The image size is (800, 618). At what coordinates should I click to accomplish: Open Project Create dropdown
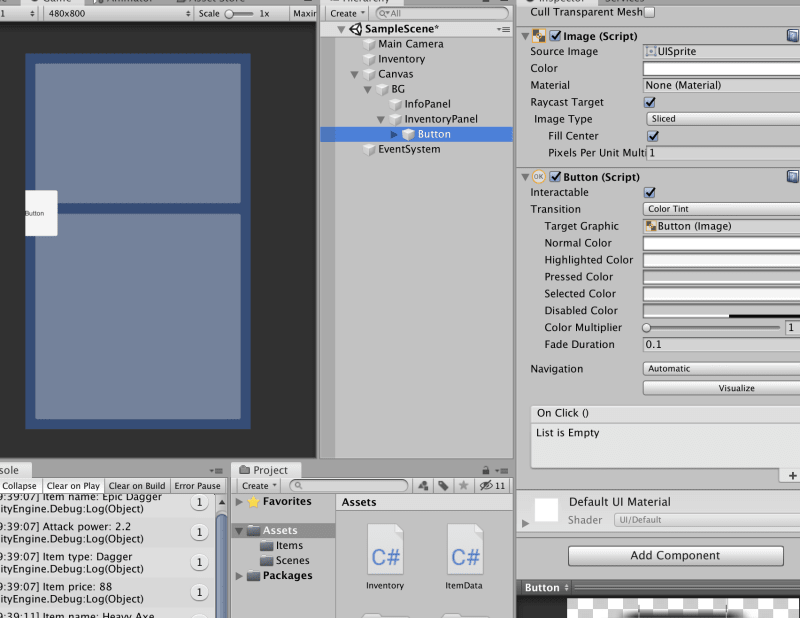pos(259,486)
